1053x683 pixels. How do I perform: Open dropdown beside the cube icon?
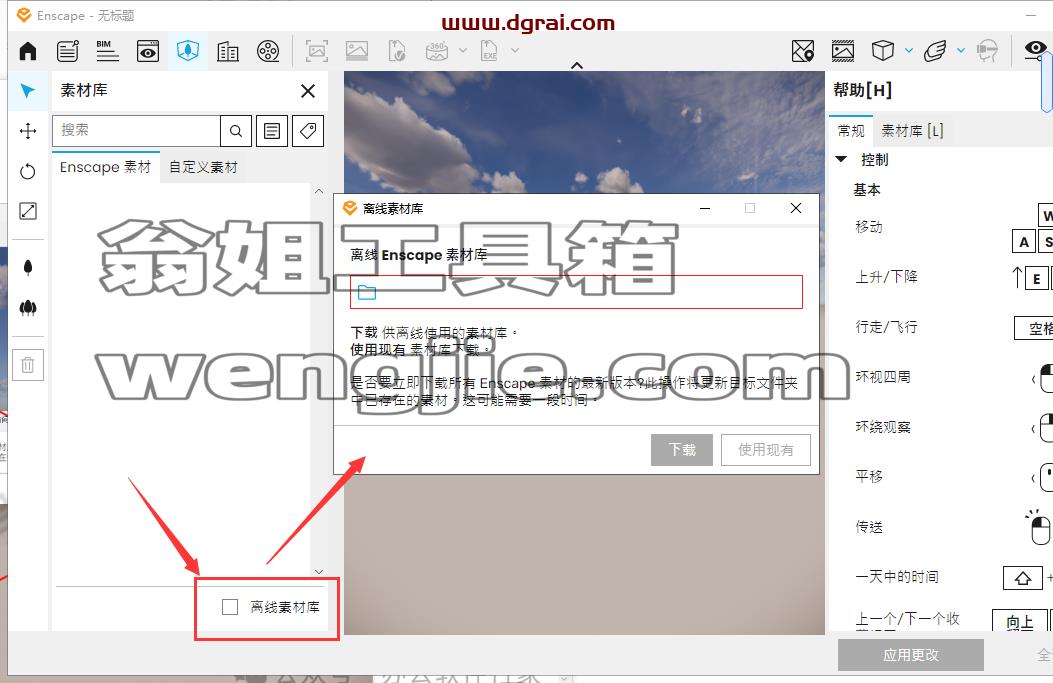point(909,50)
